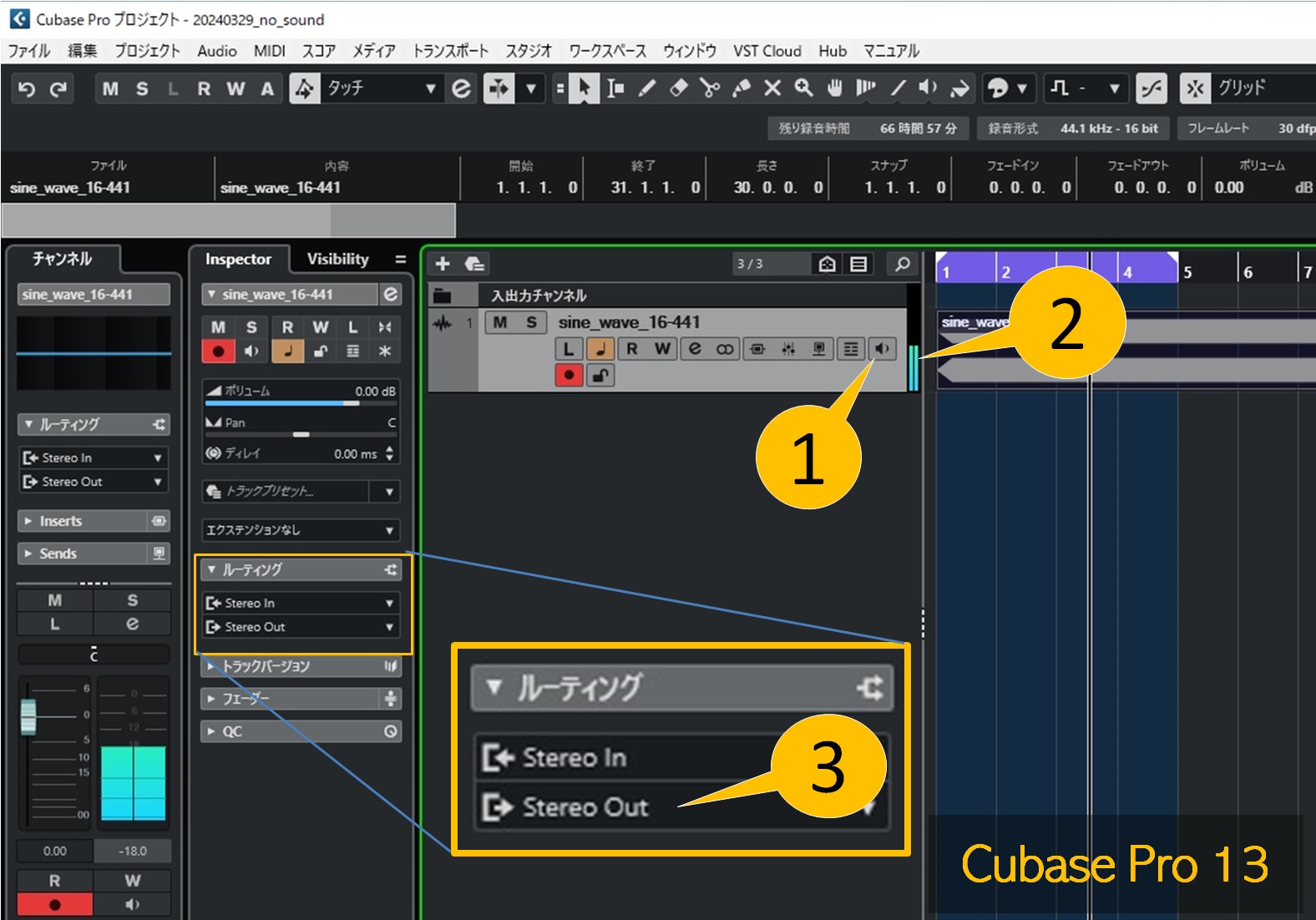
Task: Open the Inspector setup menu icon
Action: (401, 260)
